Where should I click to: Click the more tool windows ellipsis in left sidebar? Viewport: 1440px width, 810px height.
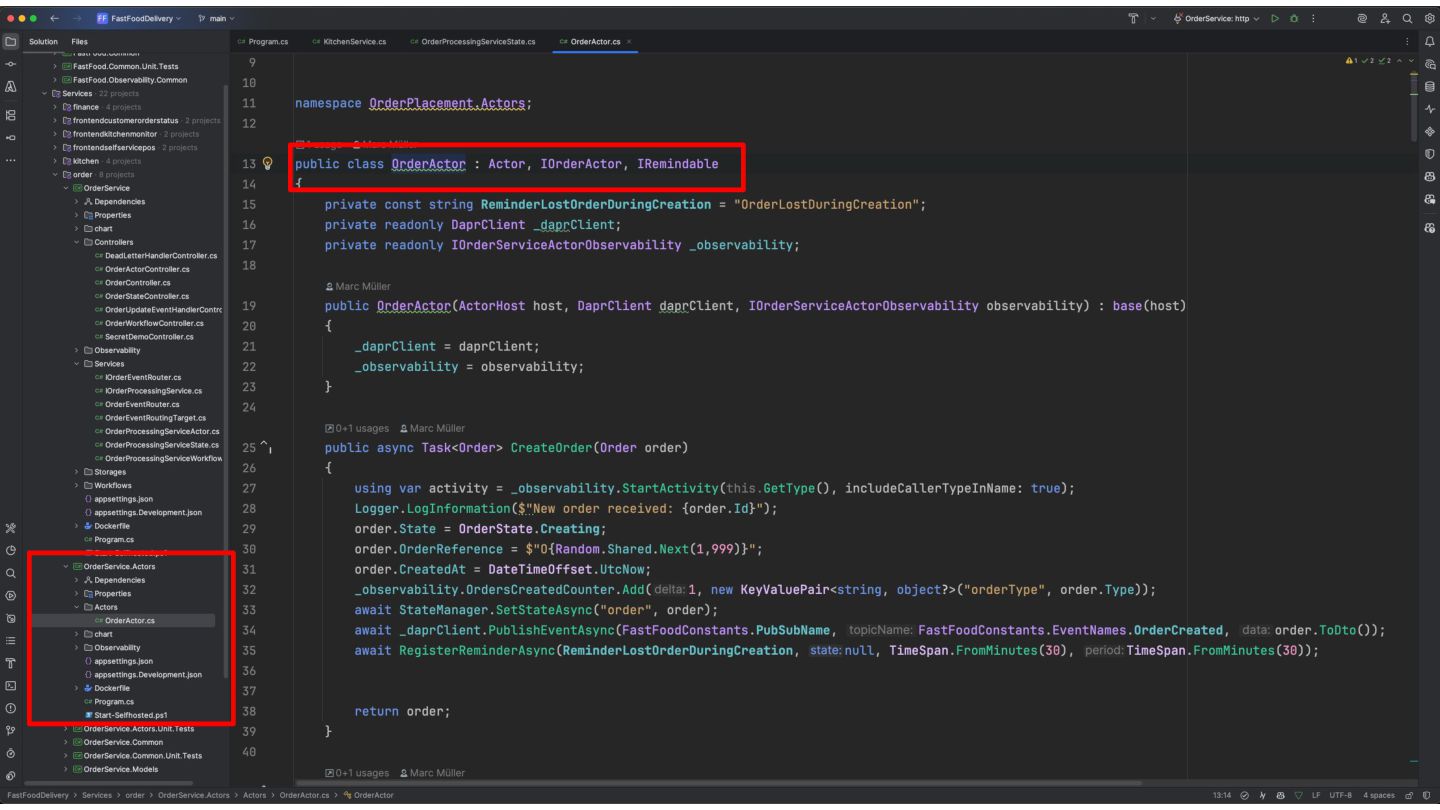click(10, 159)
